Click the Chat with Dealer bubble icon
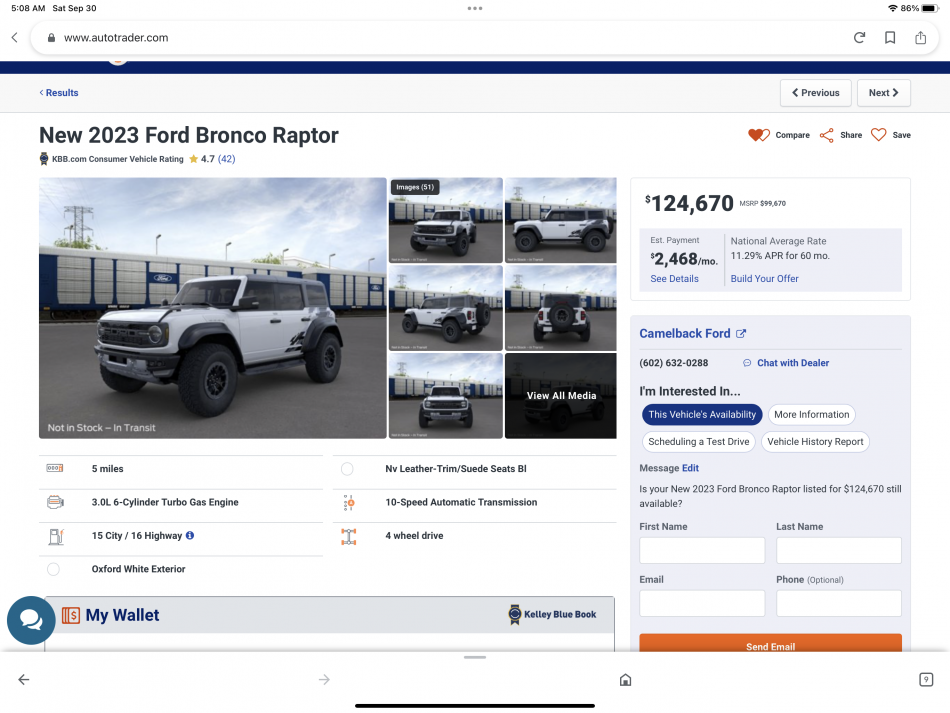Image resolution: width=950 pixels, height=713 pixels. (x=747, y=363)
